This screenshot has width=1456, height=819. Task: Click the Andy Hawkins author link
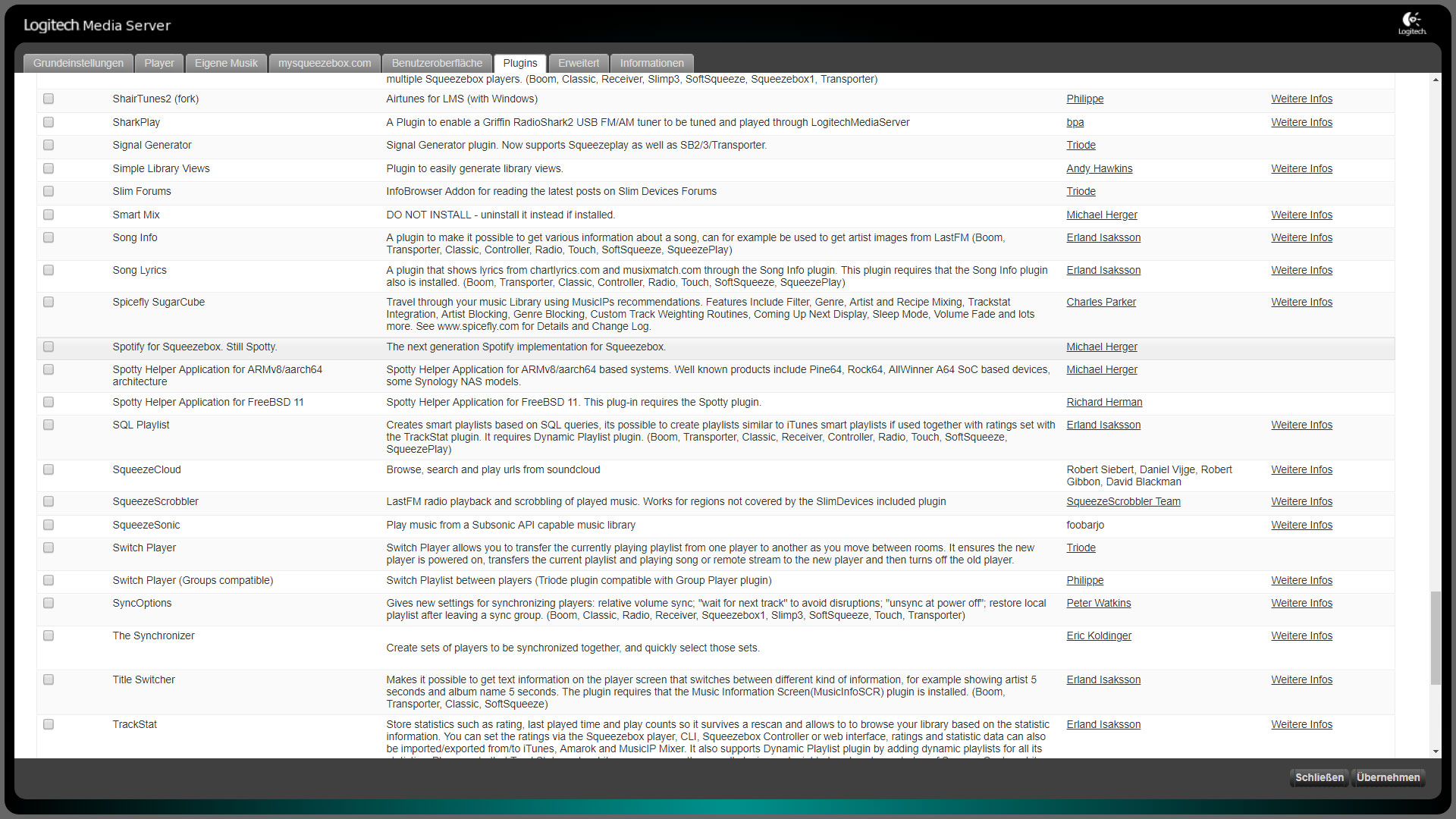click(x=1099, y=168)
